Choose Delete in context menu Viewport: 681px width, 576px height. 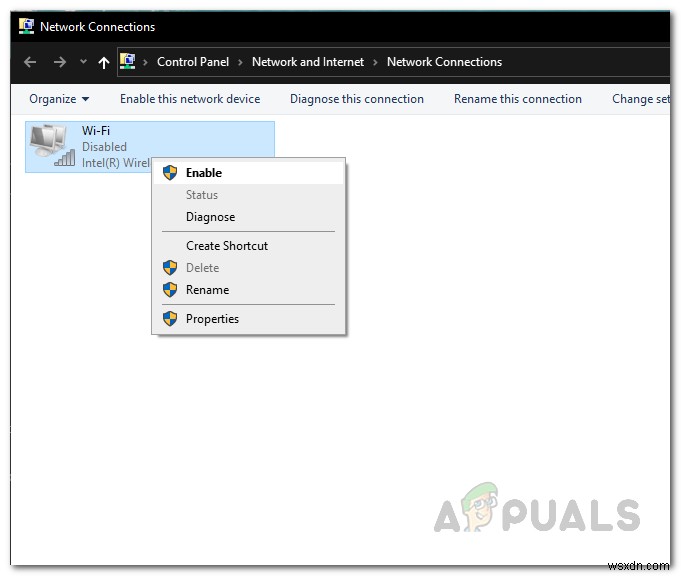click(249, 268)
